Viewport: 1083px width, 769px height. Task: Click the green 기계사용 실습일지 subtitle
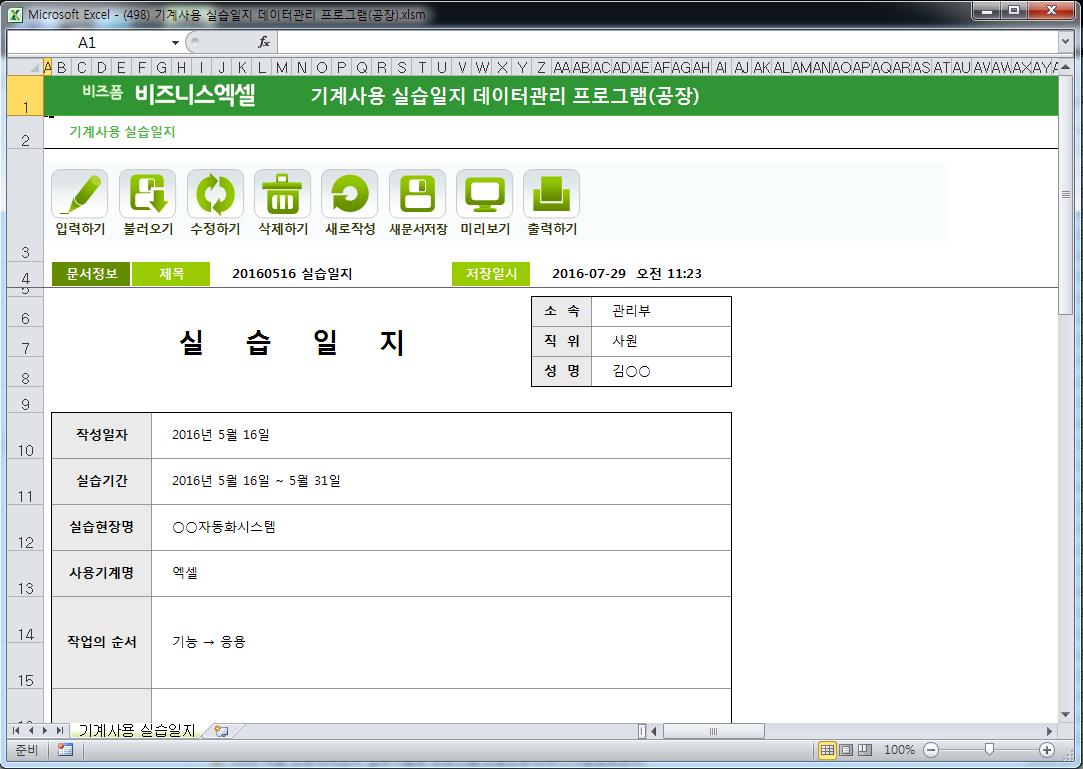(x=122, y=132)
